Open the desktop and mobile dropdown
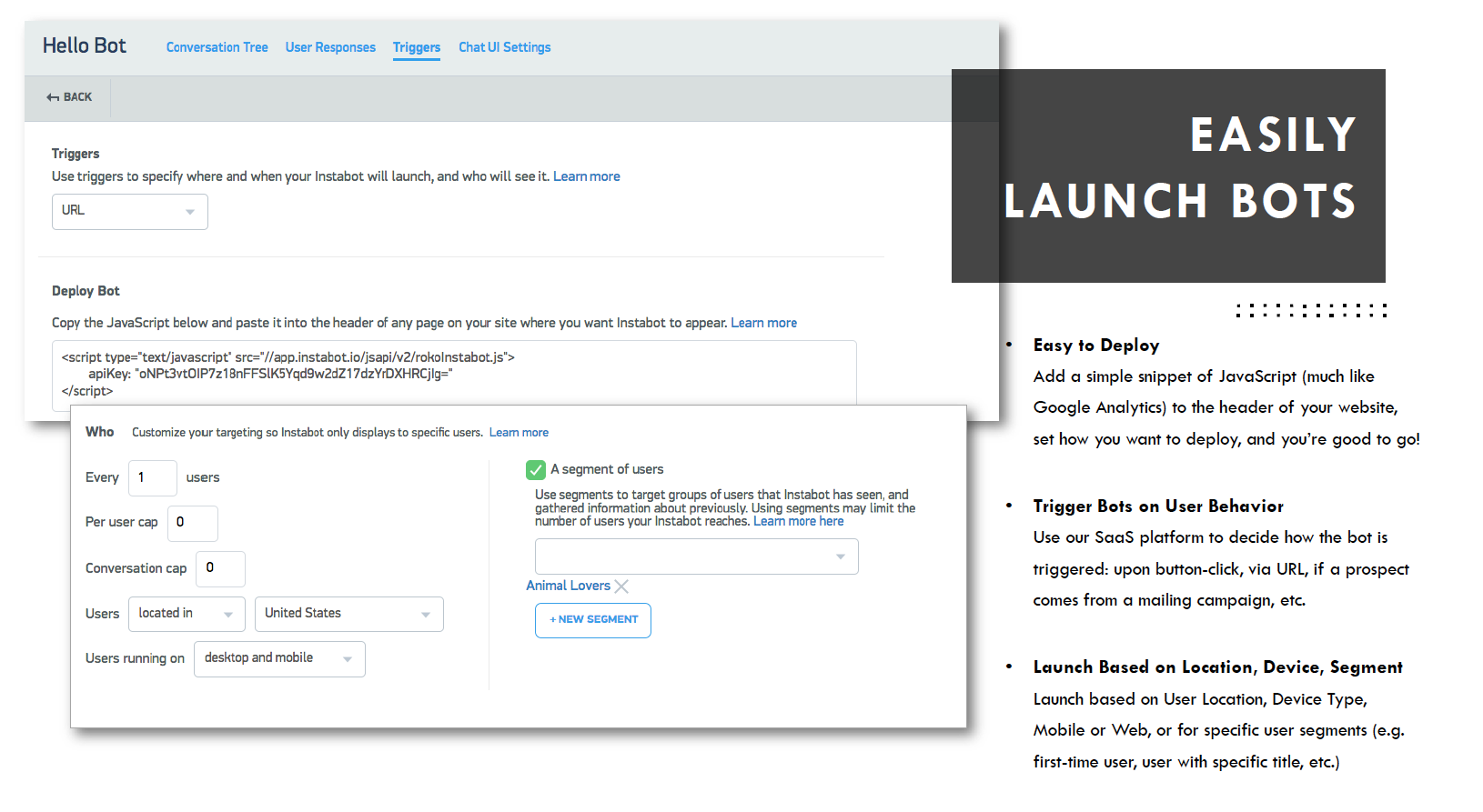The height and width of the screenshot is (812, 1483). pos(279,658)
